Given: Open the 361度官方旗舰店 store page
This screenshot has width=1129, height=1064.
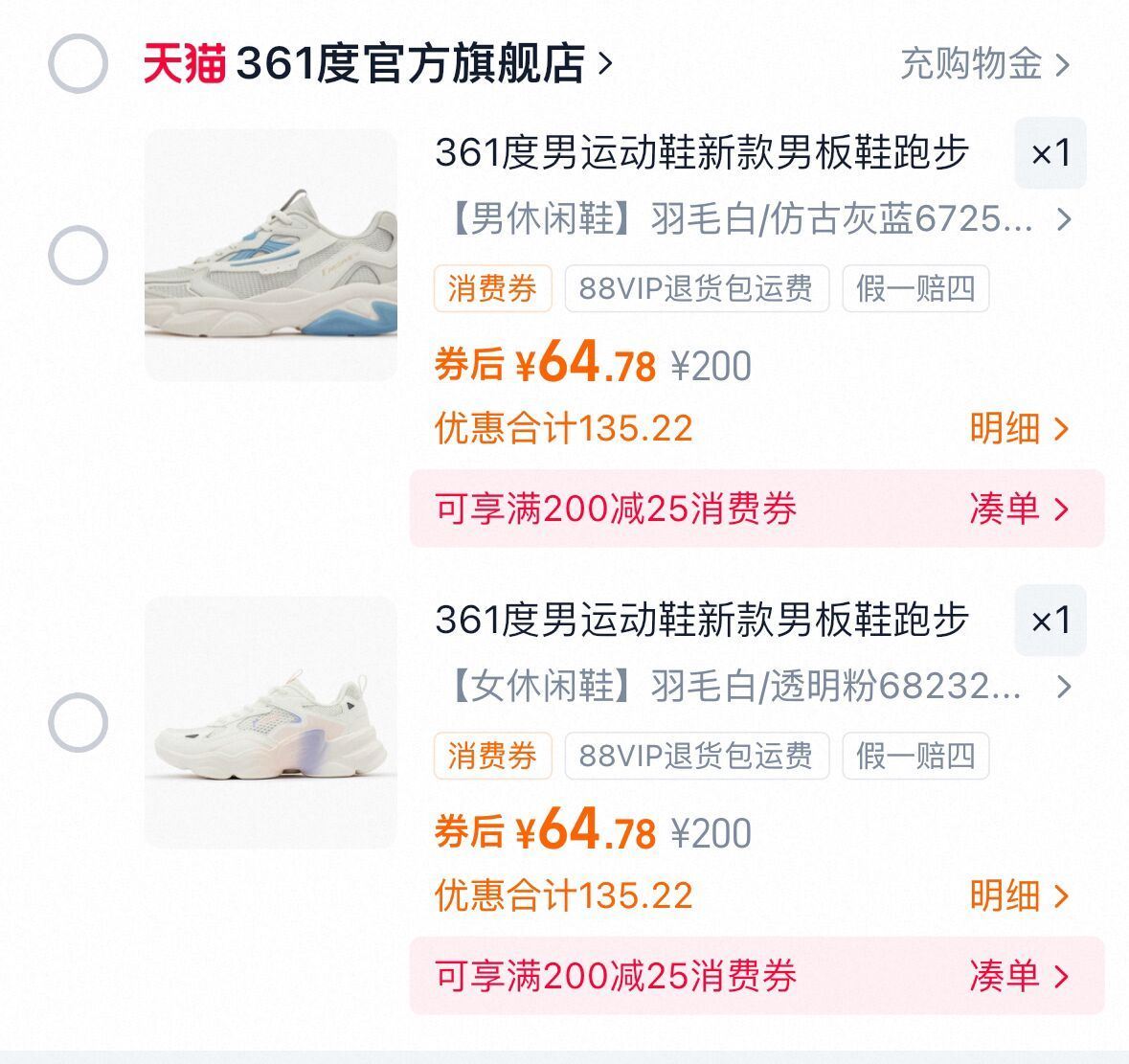Looking at the screenshot, I should 421,64.
